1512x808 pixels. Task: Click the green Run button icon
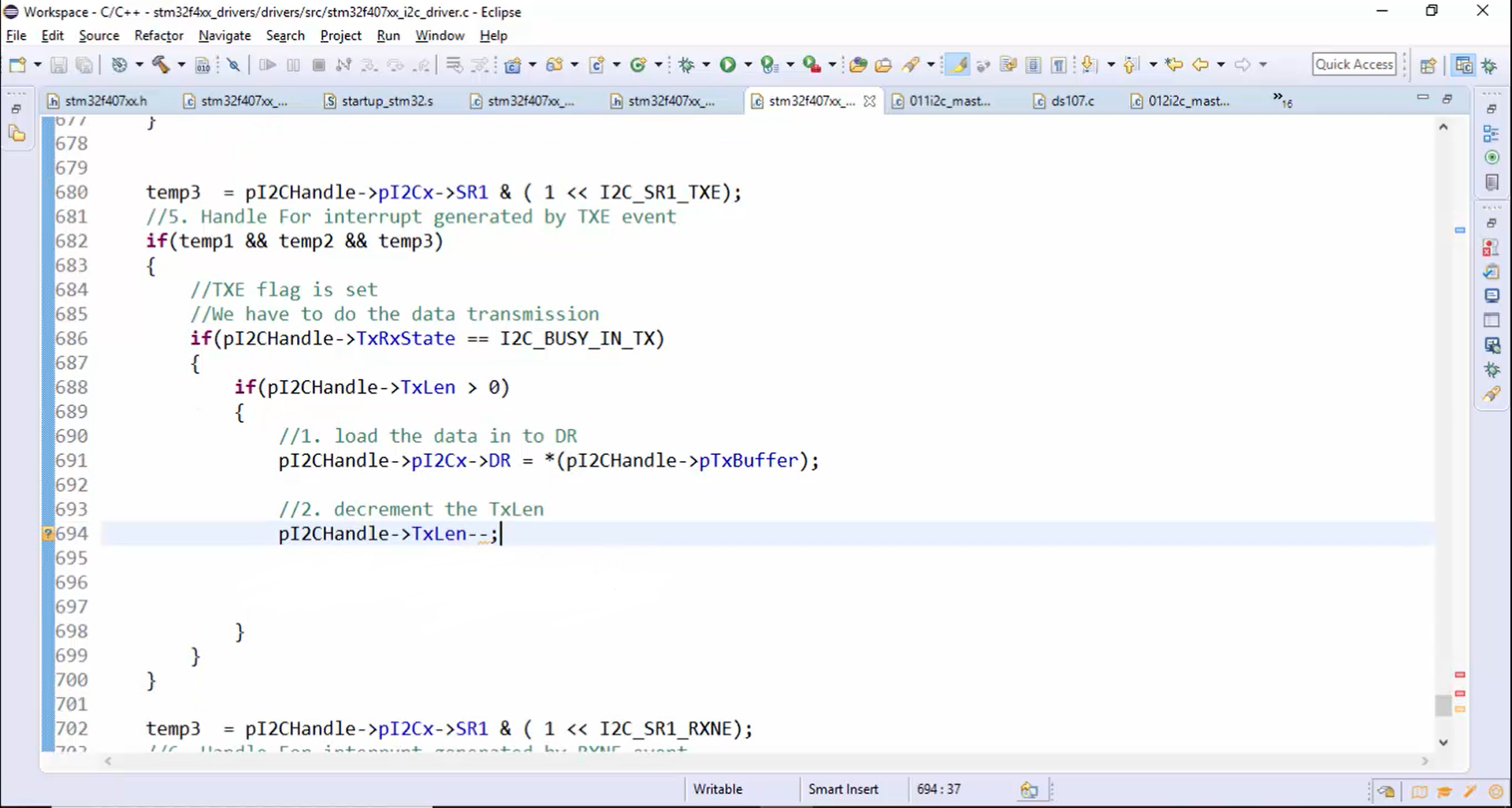(x=728, y=65)
